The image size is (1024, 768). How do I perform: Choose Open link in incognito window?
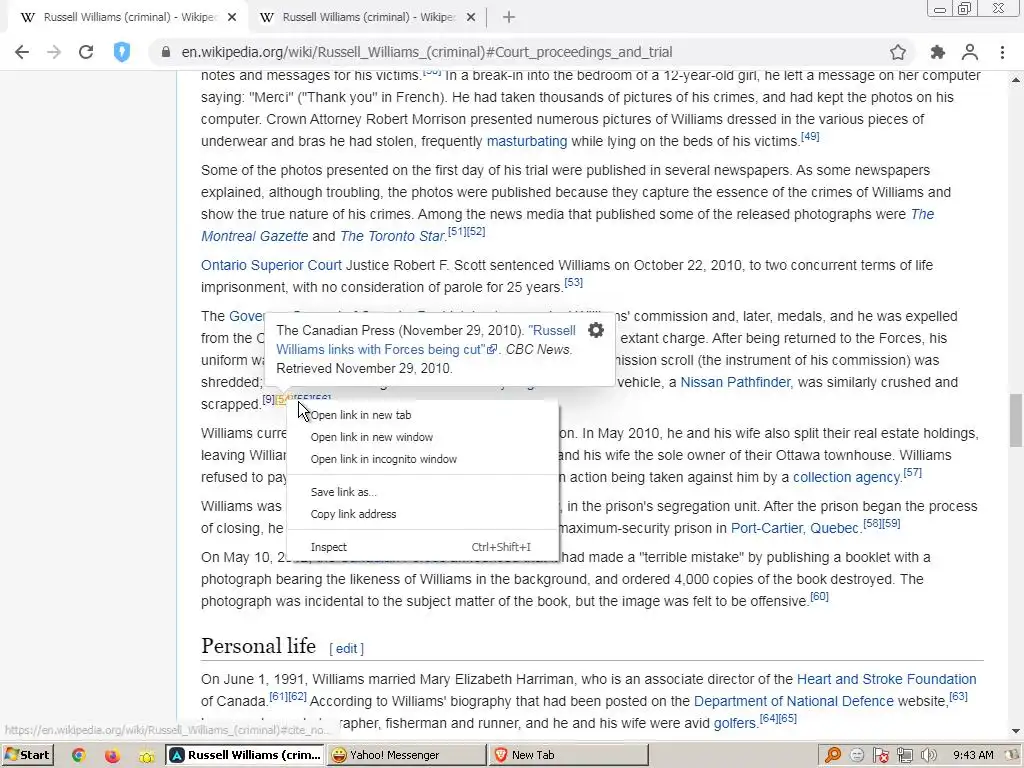click(423, 460)
